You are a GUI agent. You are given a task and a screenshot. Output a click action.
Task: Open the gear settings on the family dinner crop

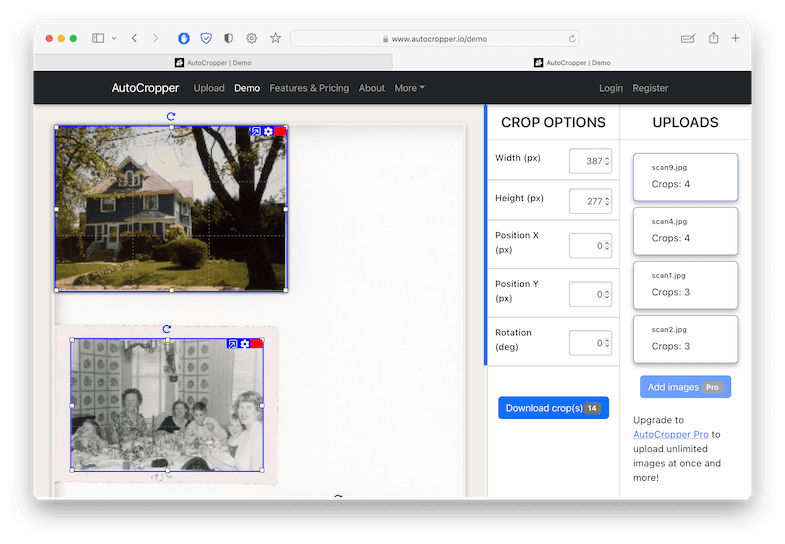tap(244, 344)
